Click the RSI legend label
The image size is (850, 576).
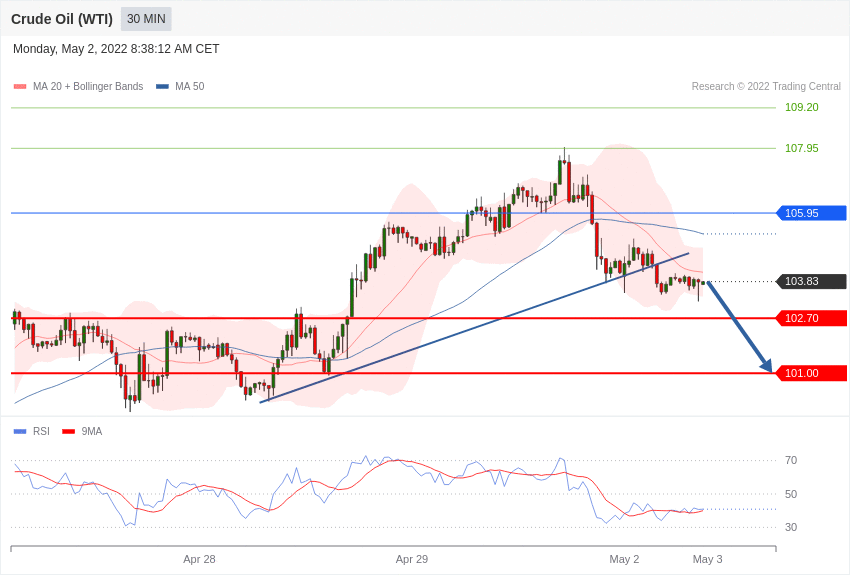click(41, 431)
